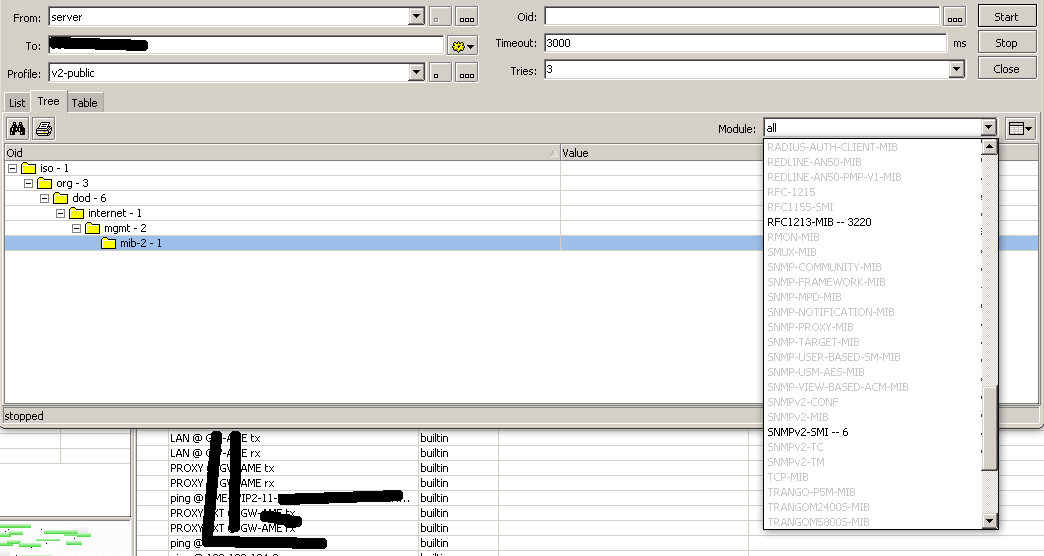The height and width of the screenshot is (556, 1044).
Task: Click the SNMP-COMMUNITY-MIB module entry
Action: (x=824, y=266)
